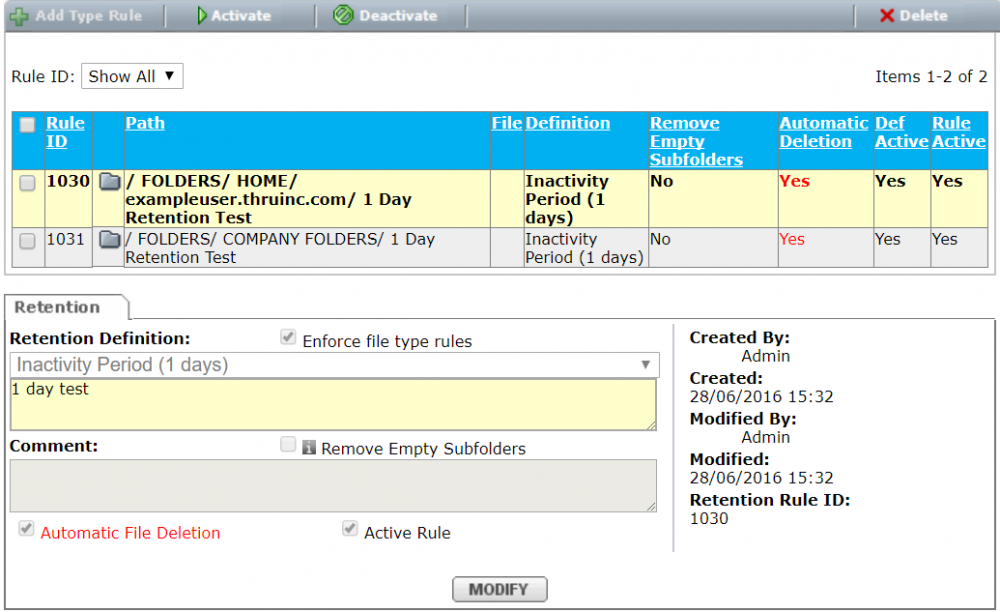This screenshot has height=612, width=1000.
Task: Click the '1 day test' description field
Action: pyautogui.click(x=333, y=404)
